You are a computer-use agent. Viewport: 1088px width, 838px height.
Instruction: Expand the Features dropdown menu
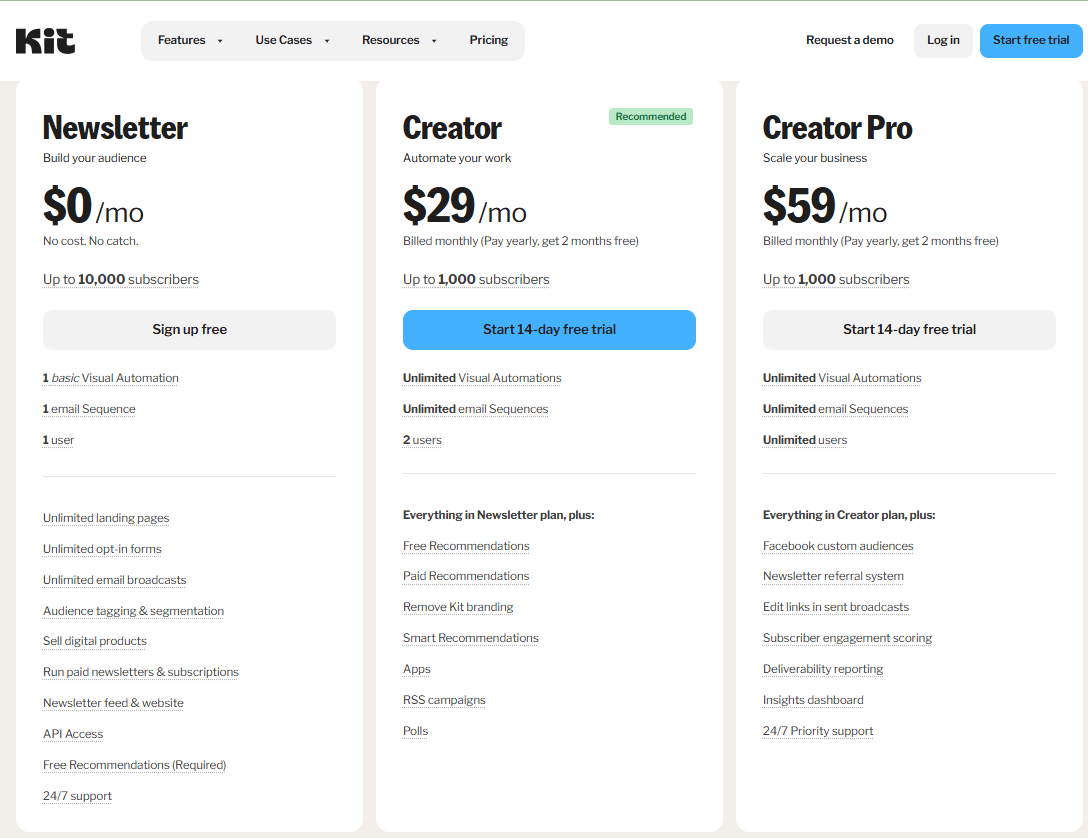coord(190,40)
